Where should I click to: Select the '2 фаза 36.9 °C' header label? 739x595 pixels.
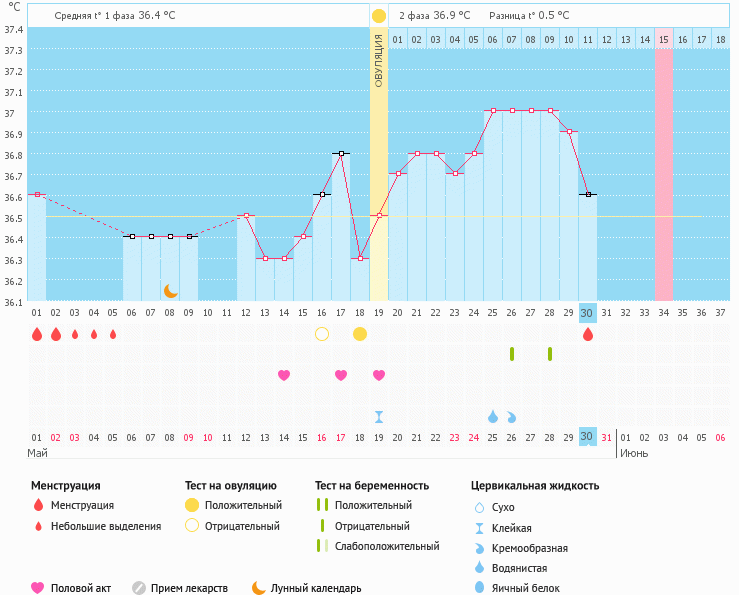[x=433, y=16]
